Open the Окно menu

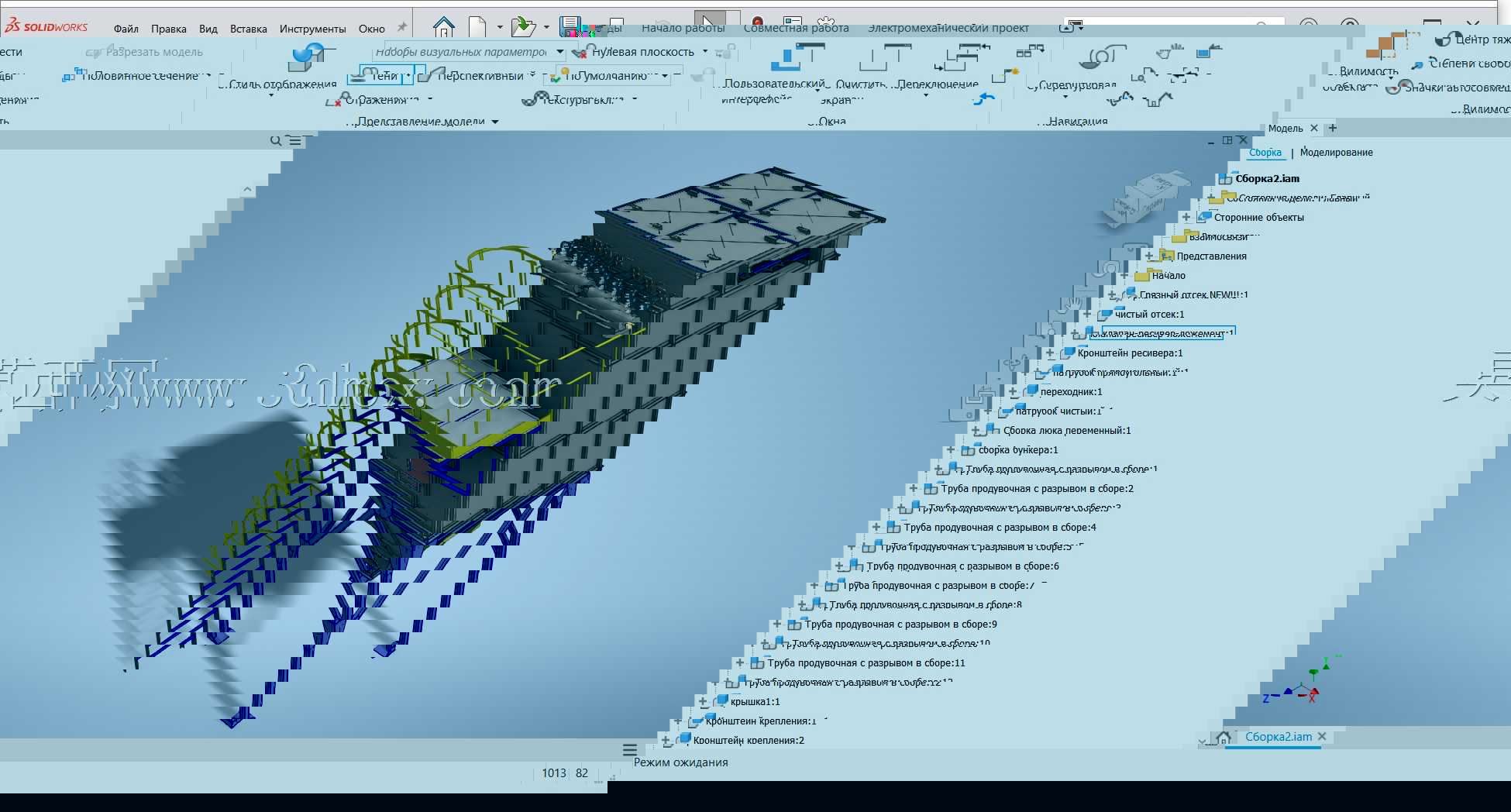(371, 29)
